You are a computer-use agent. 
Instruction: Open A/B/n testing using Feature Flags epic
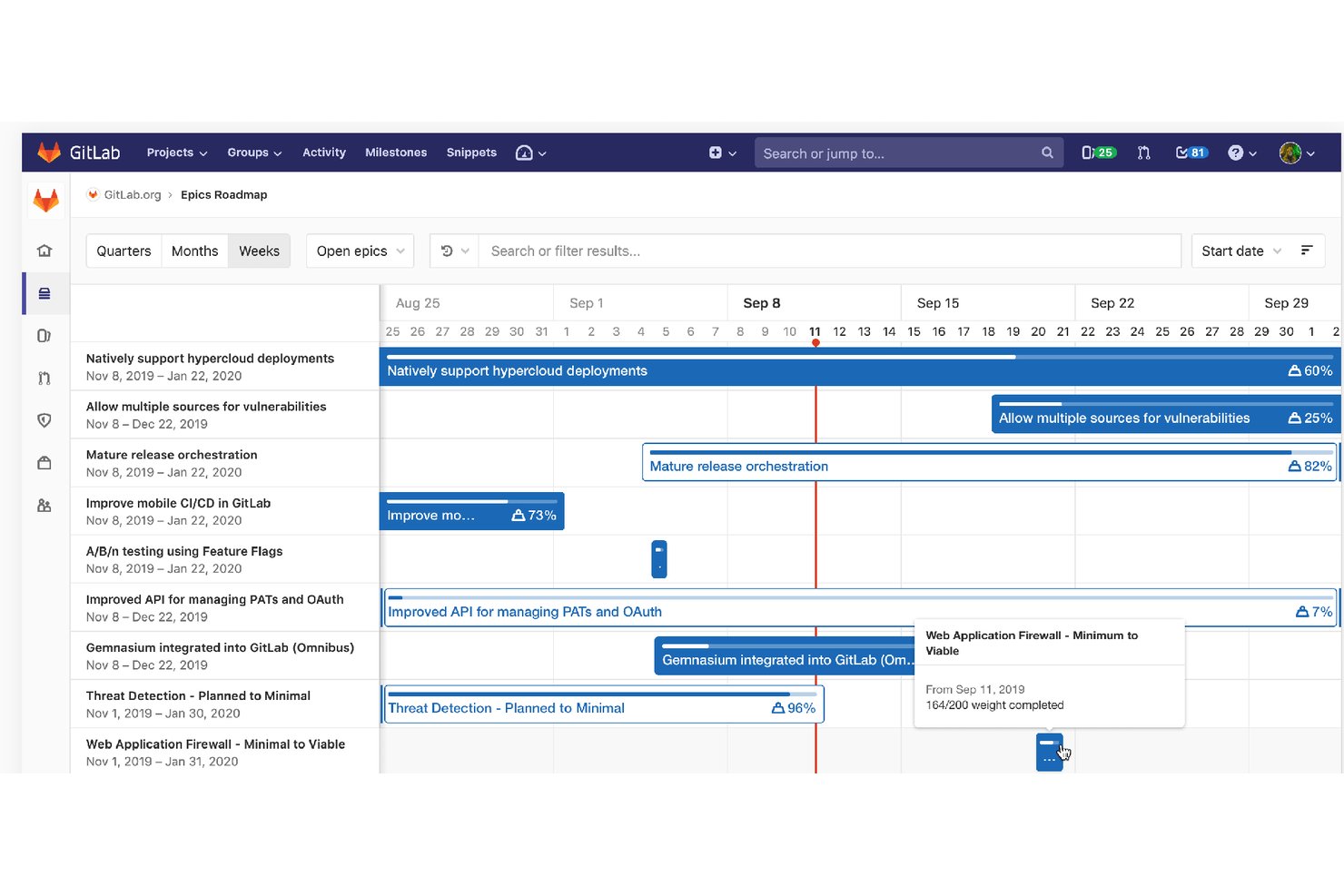coord(184,551)
